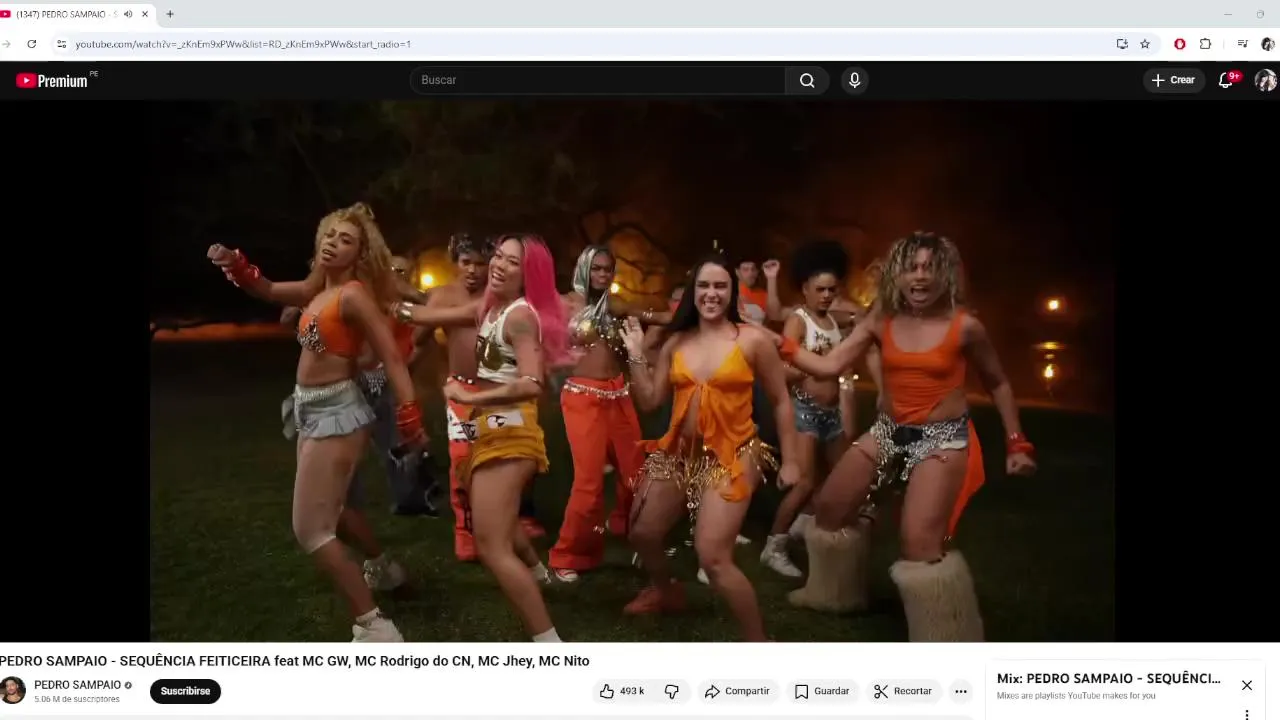Open a new browser tab
The image size is (1280, 720).
(170, 14)
